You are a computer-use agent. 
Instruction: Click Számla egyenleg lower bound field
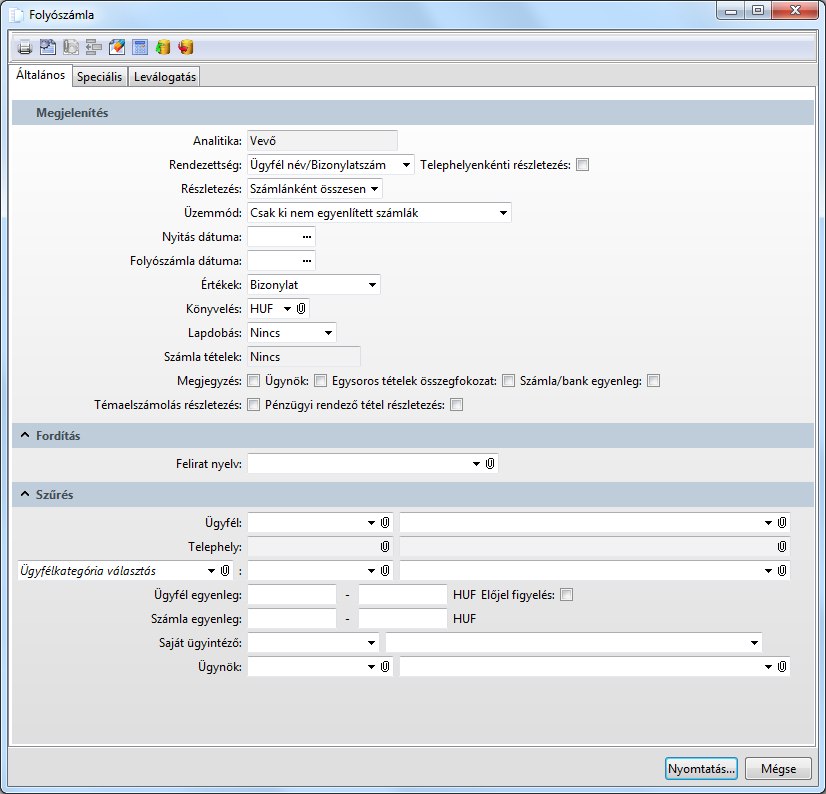click(292, 619)
